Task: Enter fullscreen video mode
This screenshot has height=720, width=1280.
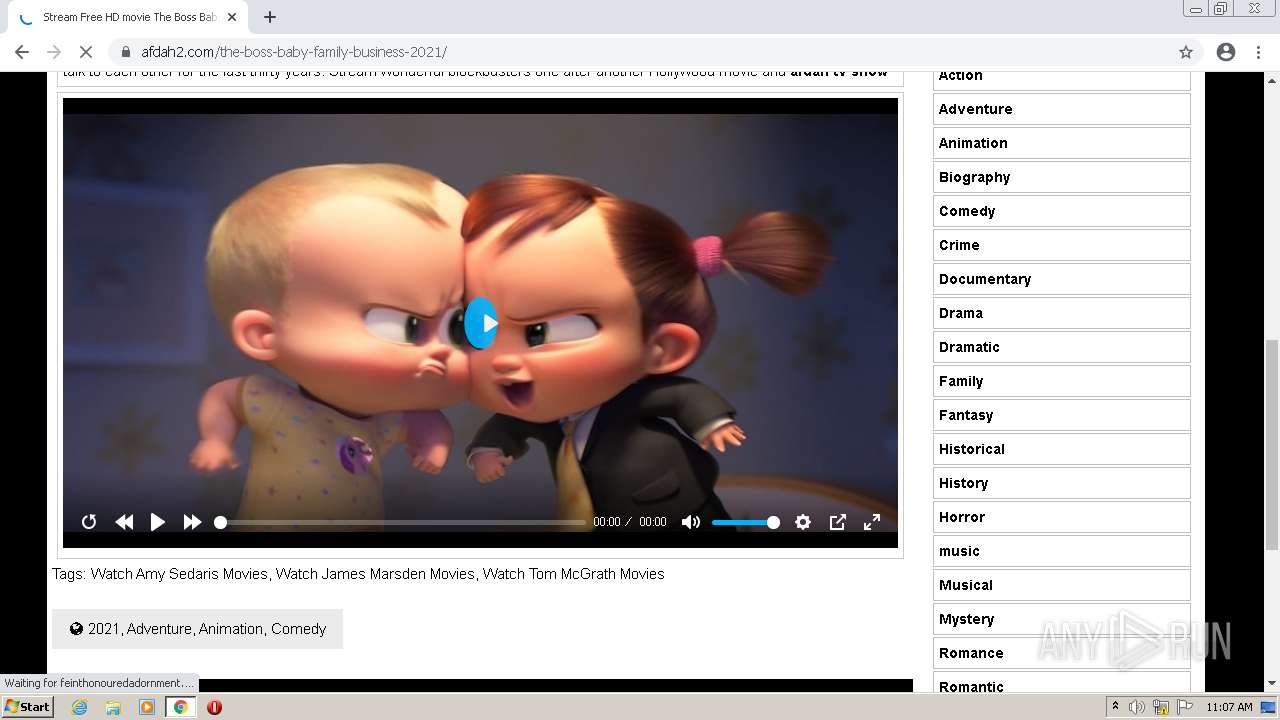Action: click(x=872, y=522)
